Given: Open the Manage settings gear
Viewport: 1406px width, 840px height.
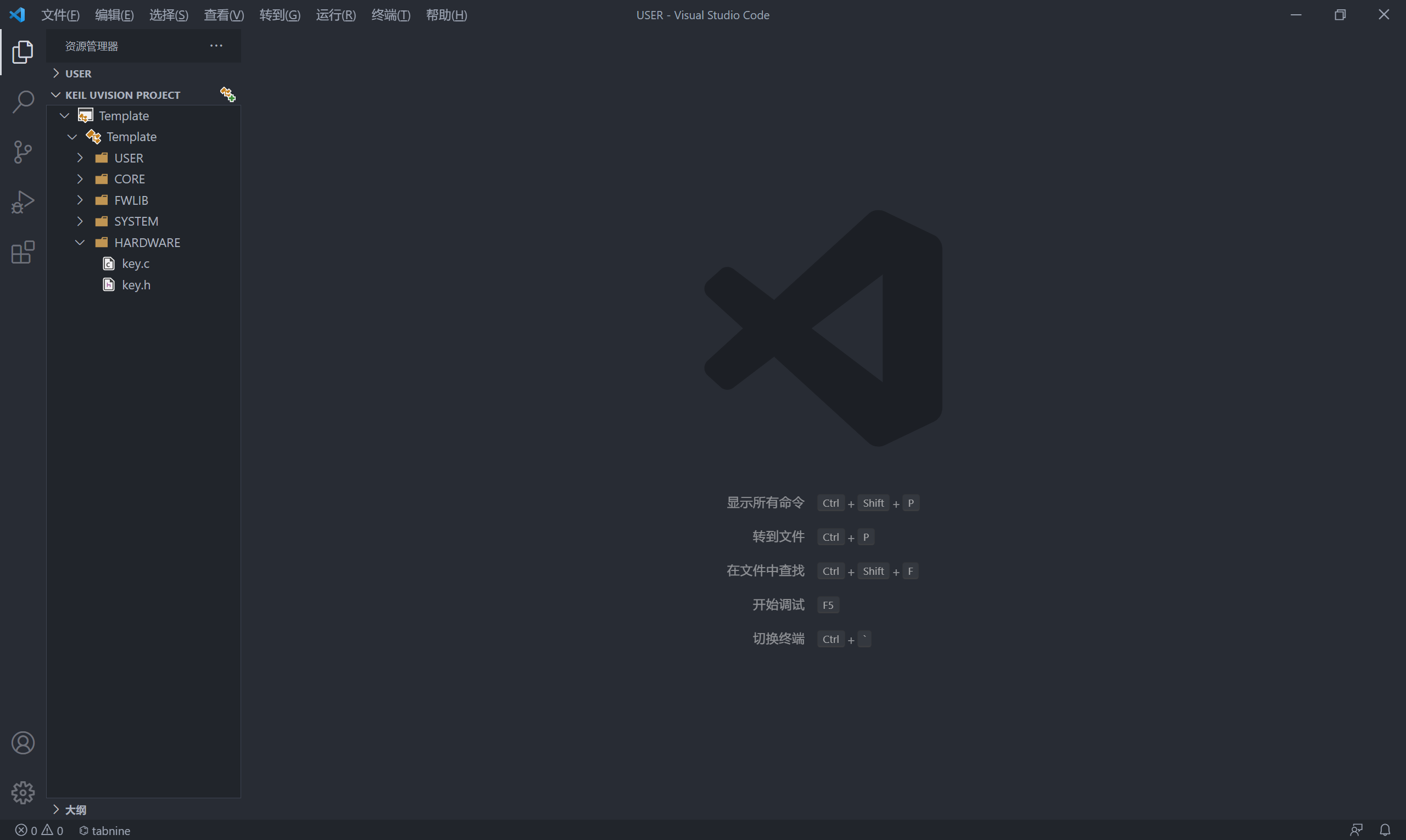Looking at the screenshot, I should 23,792.
